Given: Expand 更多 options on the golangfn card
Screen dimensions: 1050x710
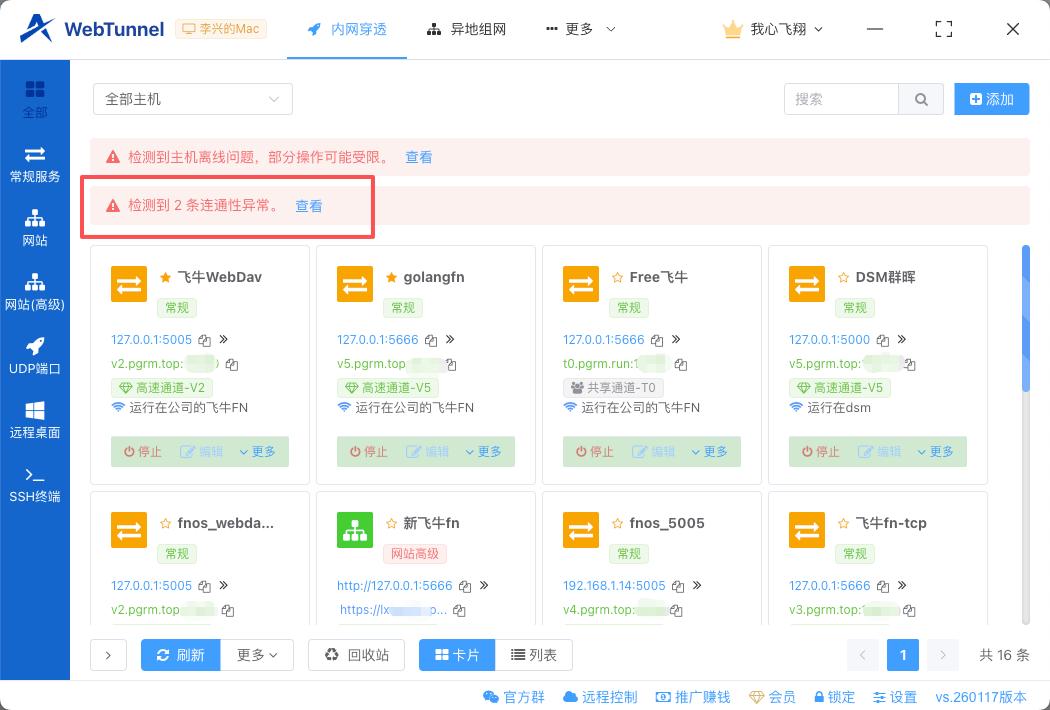Looking at the screenshot, I should coord(487,451).
